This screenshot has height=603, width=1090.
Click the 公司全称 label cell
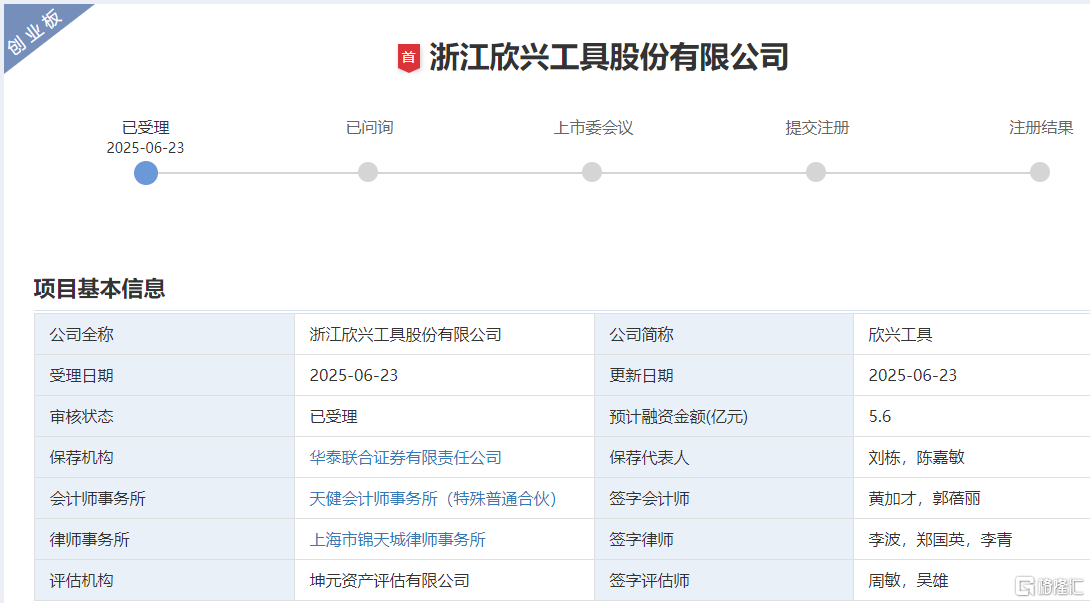(165, 335)
